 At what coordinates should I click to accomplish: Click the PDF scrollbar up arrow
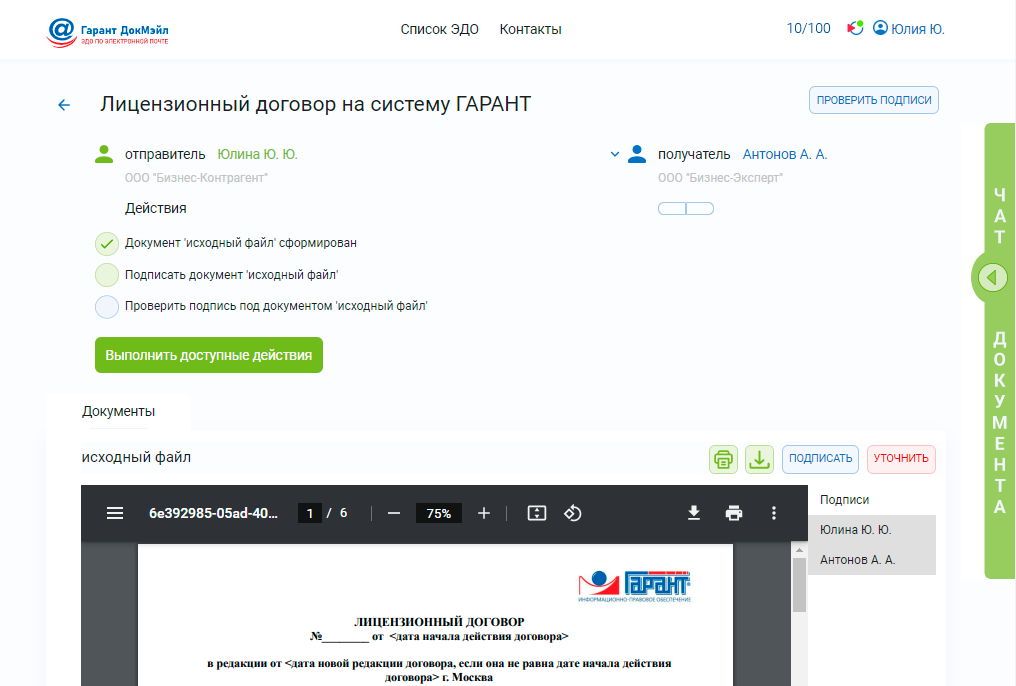click(x=799, y=550)
